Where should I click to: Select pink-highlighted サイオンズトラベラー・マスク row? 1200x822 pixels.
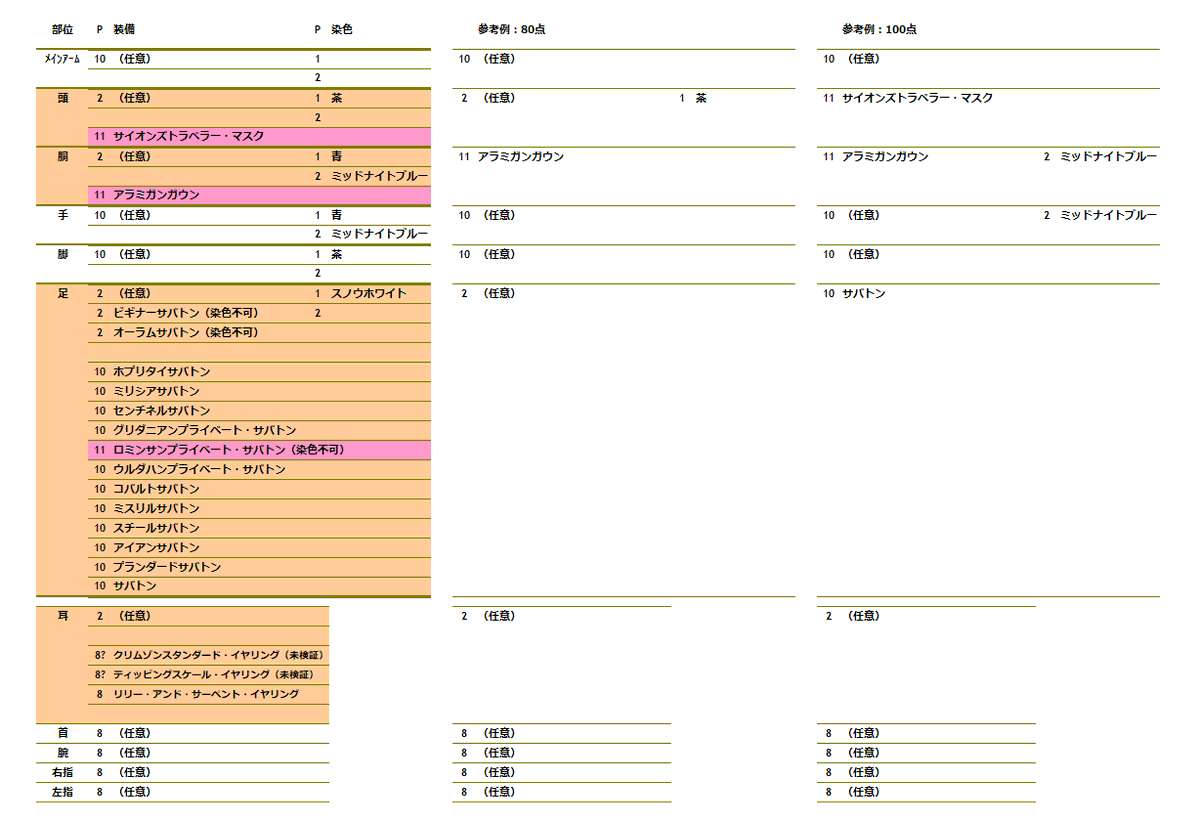259,137
